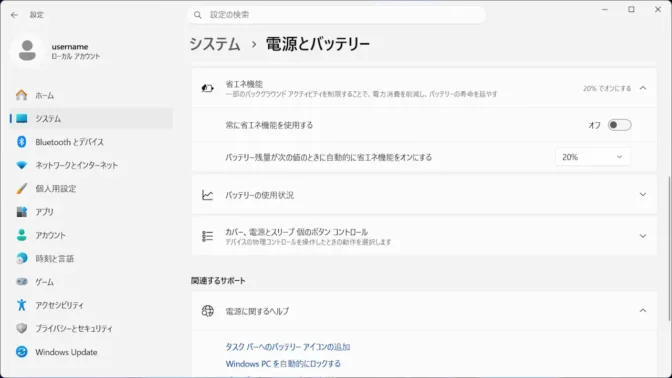Open 個人用設定 page
This screenshot has height=378, width=672.
[91, 189]
